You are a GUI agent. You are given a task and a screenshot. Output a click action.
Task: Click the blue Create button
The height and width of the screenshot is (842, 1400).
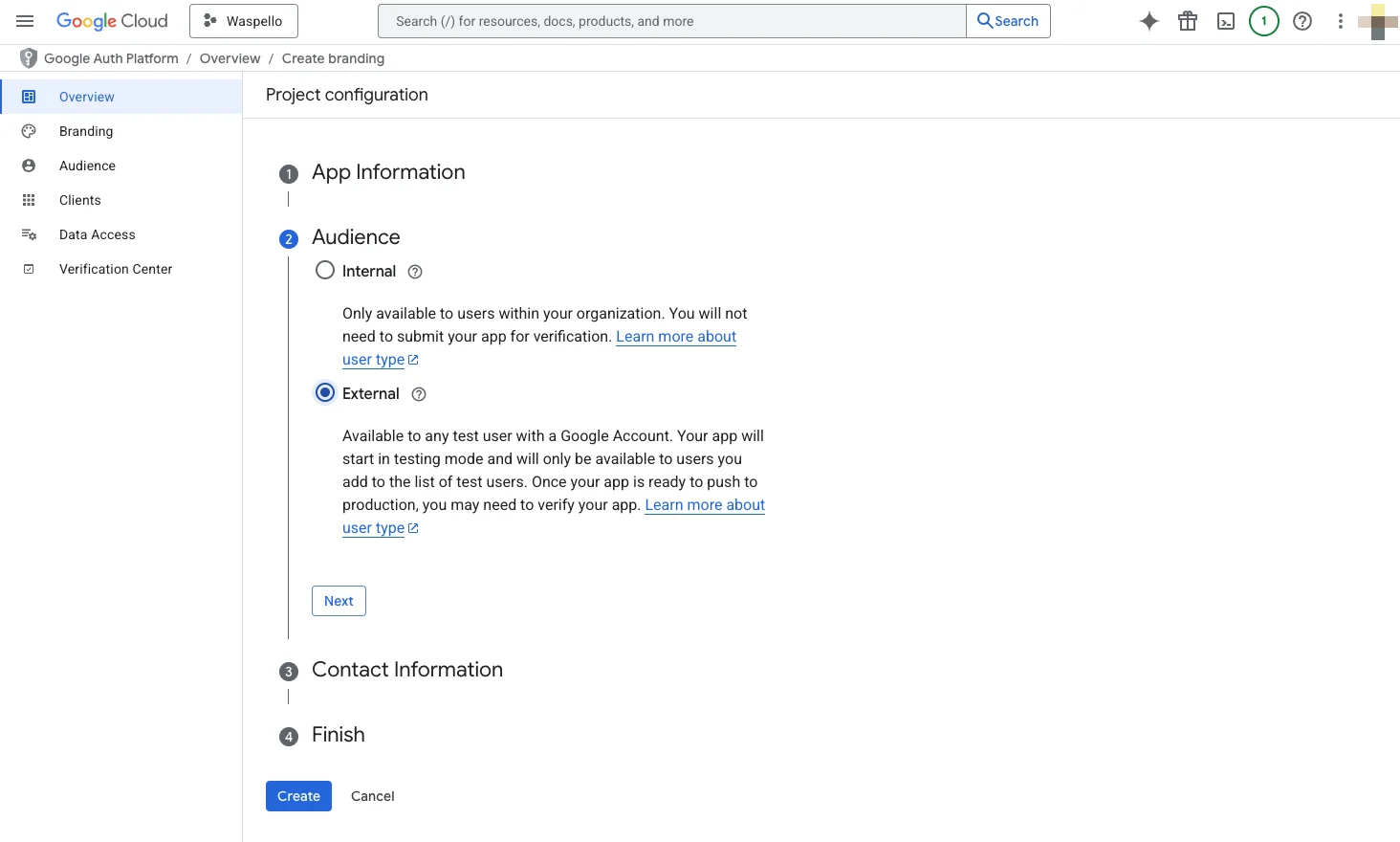[298, 796]
